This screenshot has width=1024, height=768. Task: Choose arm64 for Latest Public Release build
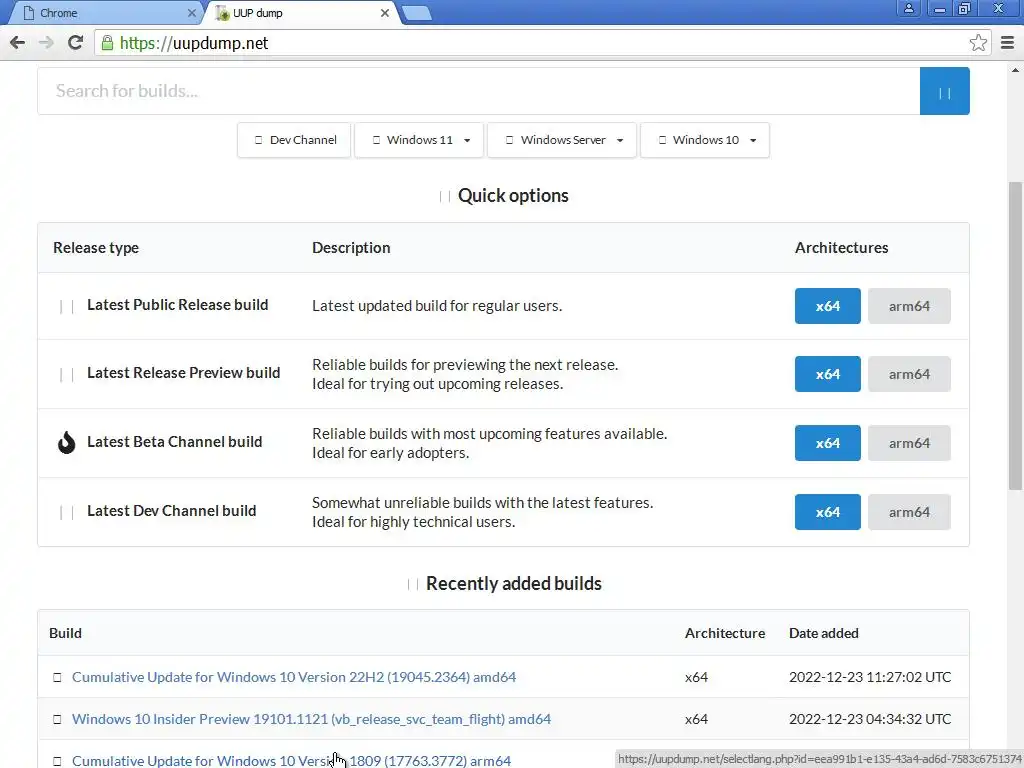point(909,306)
